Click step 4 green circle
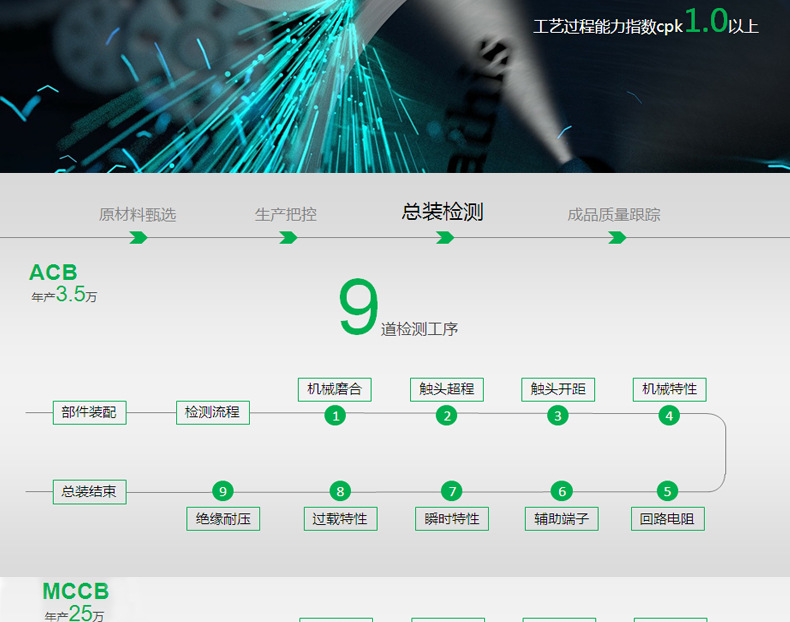The image size is (790, 622). [669, 416]
